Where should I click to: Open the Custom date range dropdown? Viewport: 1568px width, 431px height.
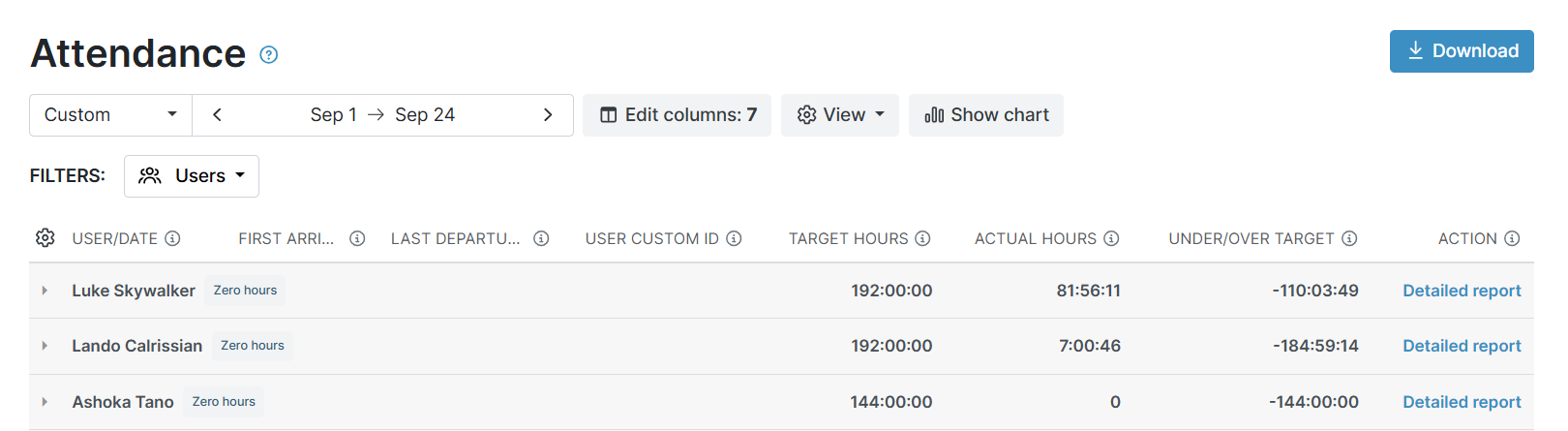[110, 115]
